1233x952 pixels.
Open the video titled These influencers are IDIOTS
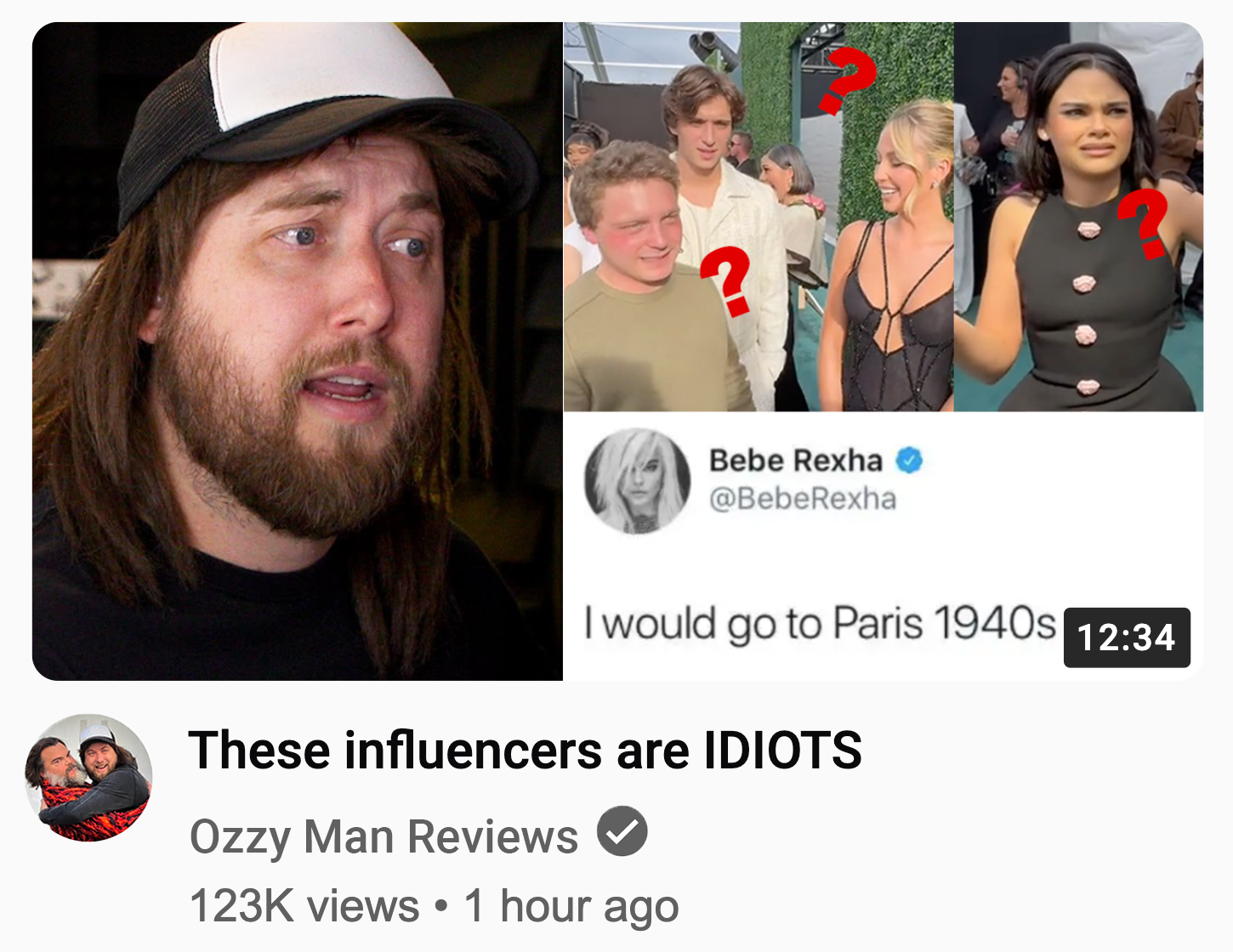click(x=526, y=751)
